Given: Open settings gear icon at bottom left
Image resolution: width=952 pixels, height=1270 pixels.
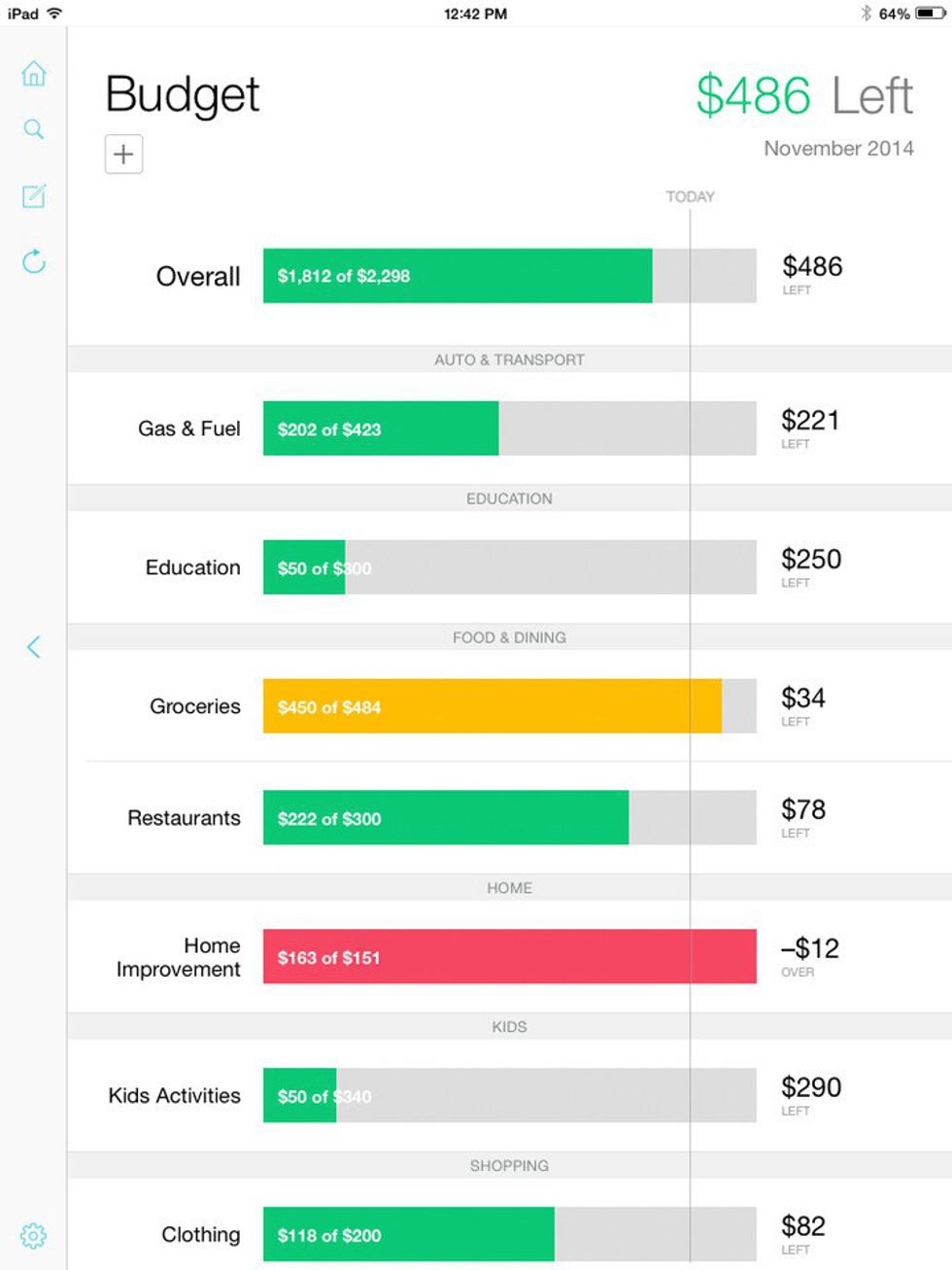Looking at the screenshot, I should 33,1236.
